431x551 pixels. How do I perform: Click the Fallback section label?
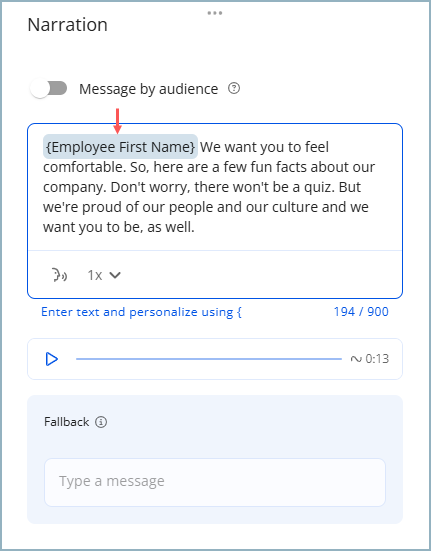click(66, 422)
